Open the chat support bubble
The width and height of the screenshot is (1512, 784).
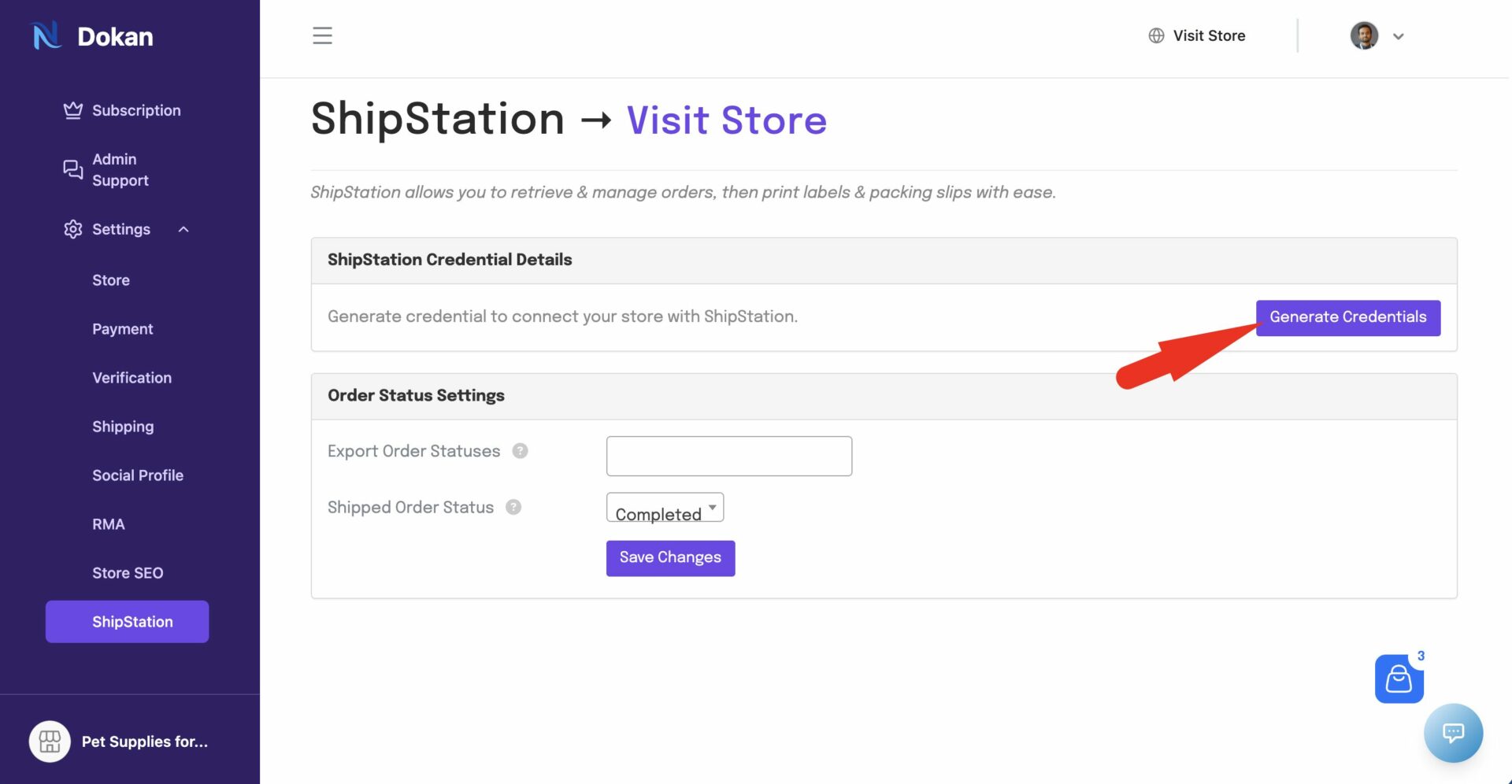(x=1453, y=733)
